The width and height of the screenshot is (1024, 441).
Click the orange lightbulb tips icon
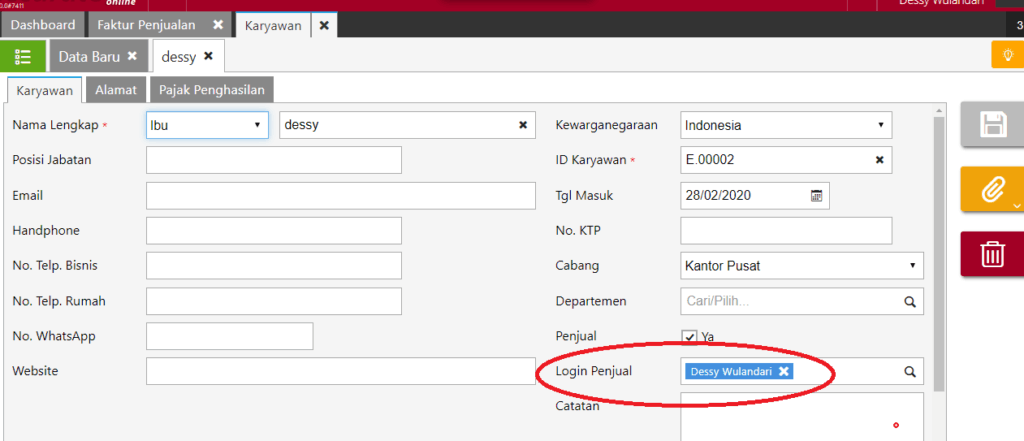(x=1004, y=55)
